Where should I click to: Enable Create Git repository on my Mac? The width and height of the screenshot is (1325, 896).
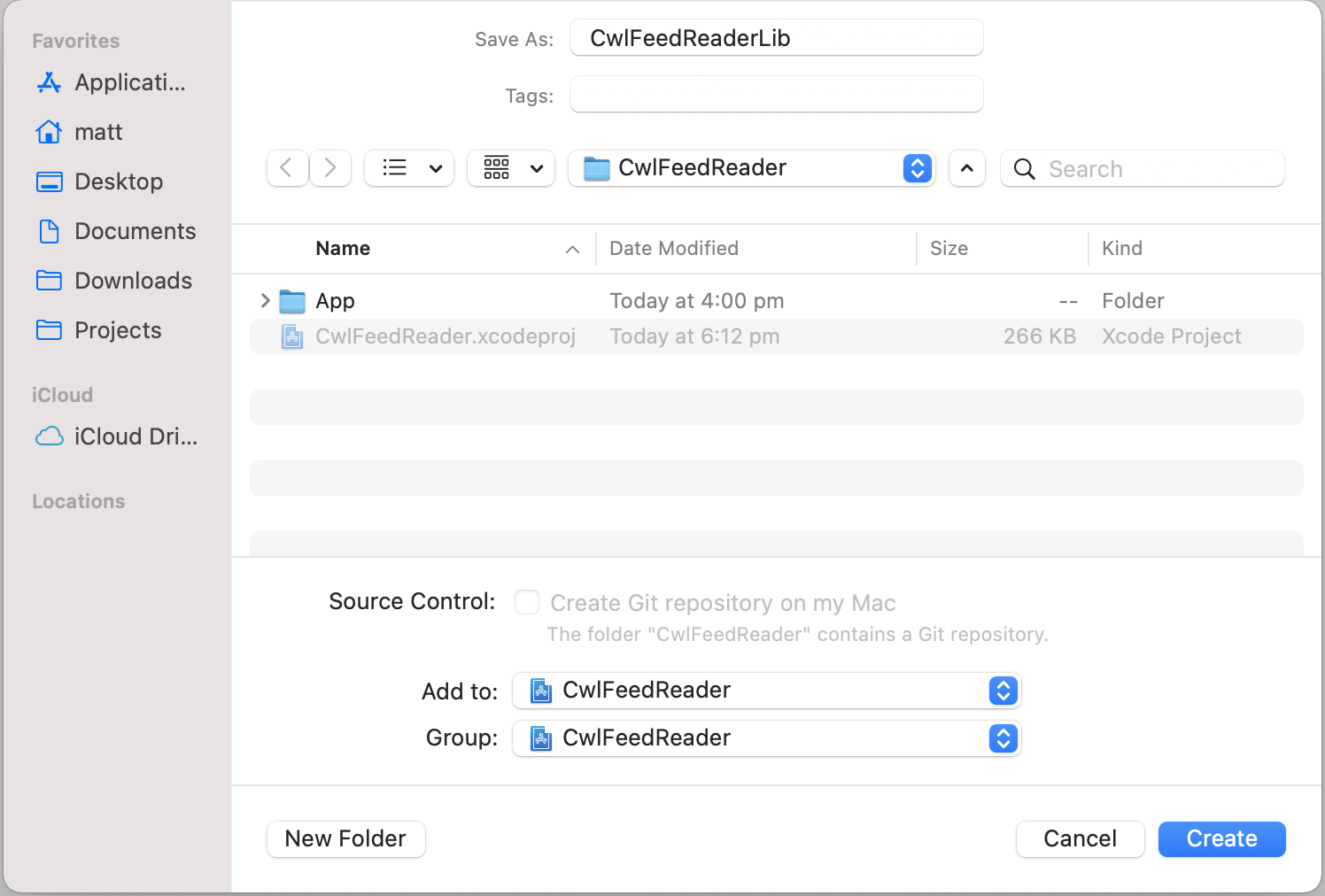[527, 603]
